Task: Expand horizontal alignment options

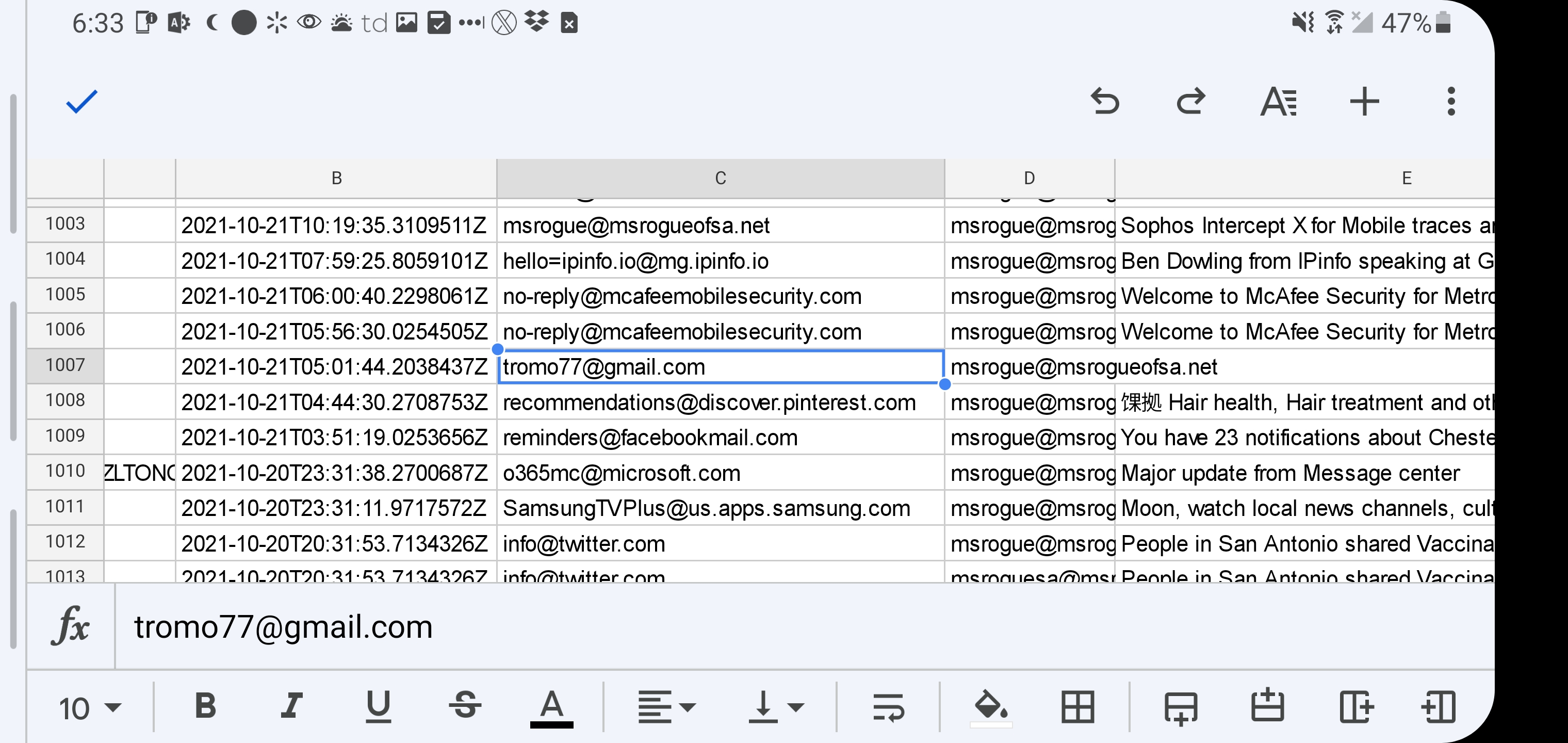Action: 666,707
